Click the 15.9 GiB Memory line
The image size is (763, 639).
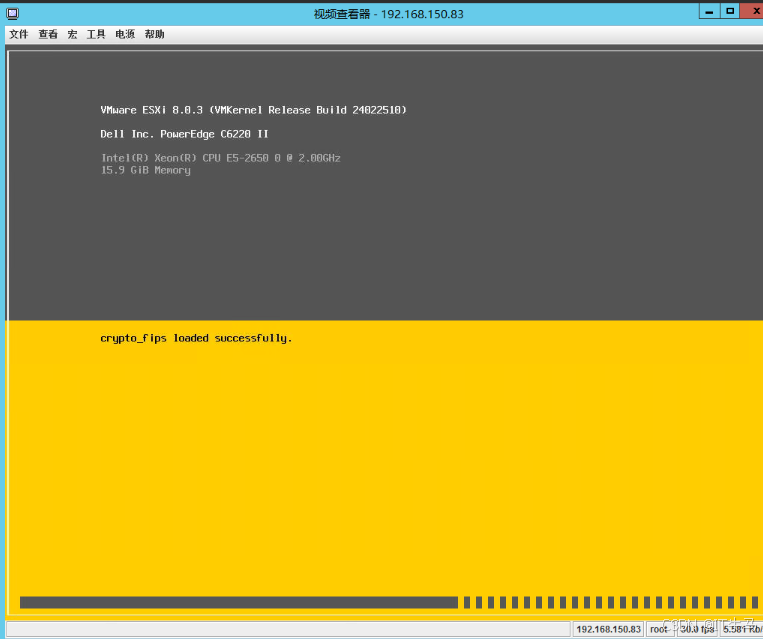point(145,170)
